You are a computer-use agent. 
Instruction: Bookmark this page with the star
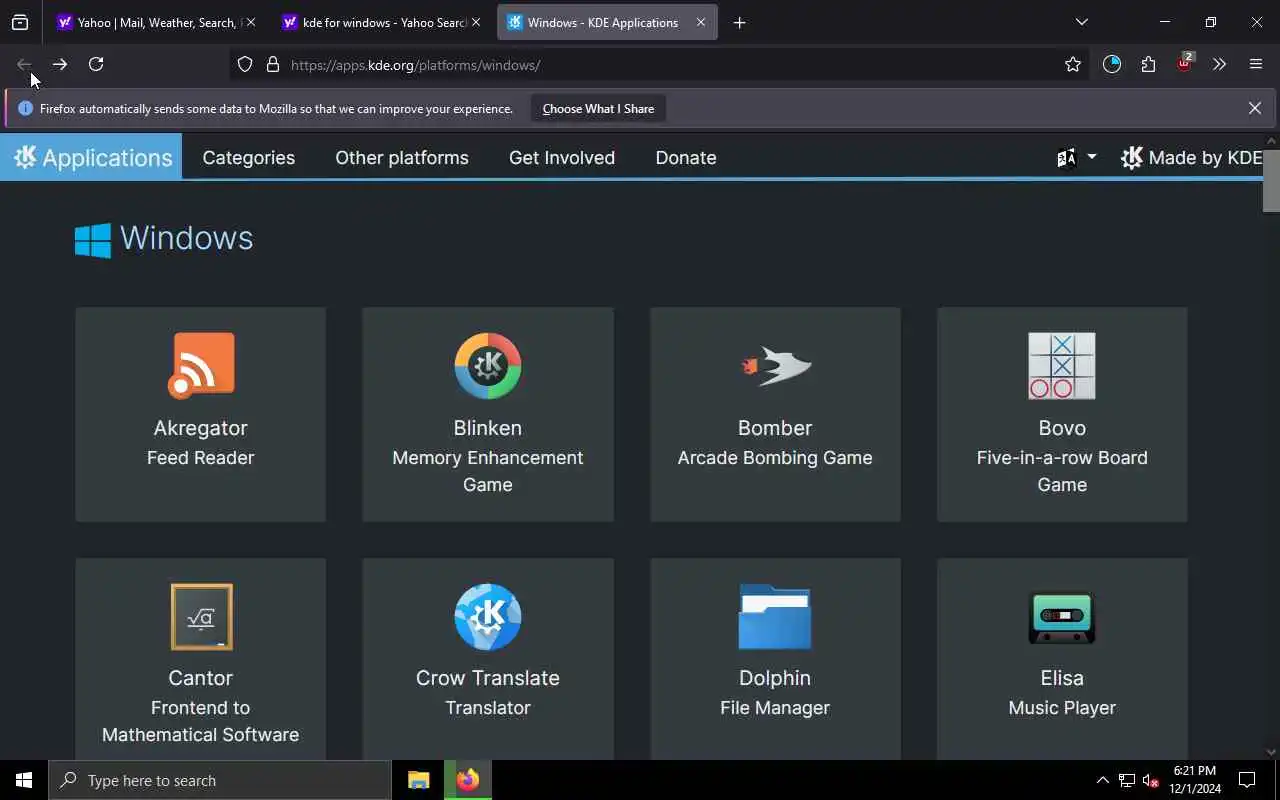(1073, 64)
